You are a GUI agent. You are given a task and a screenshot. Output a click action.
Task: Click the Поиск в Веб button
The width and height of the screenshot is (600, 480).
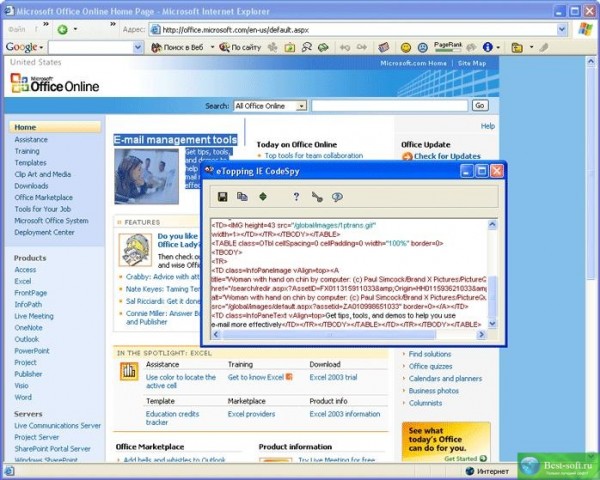pos(178,47)
